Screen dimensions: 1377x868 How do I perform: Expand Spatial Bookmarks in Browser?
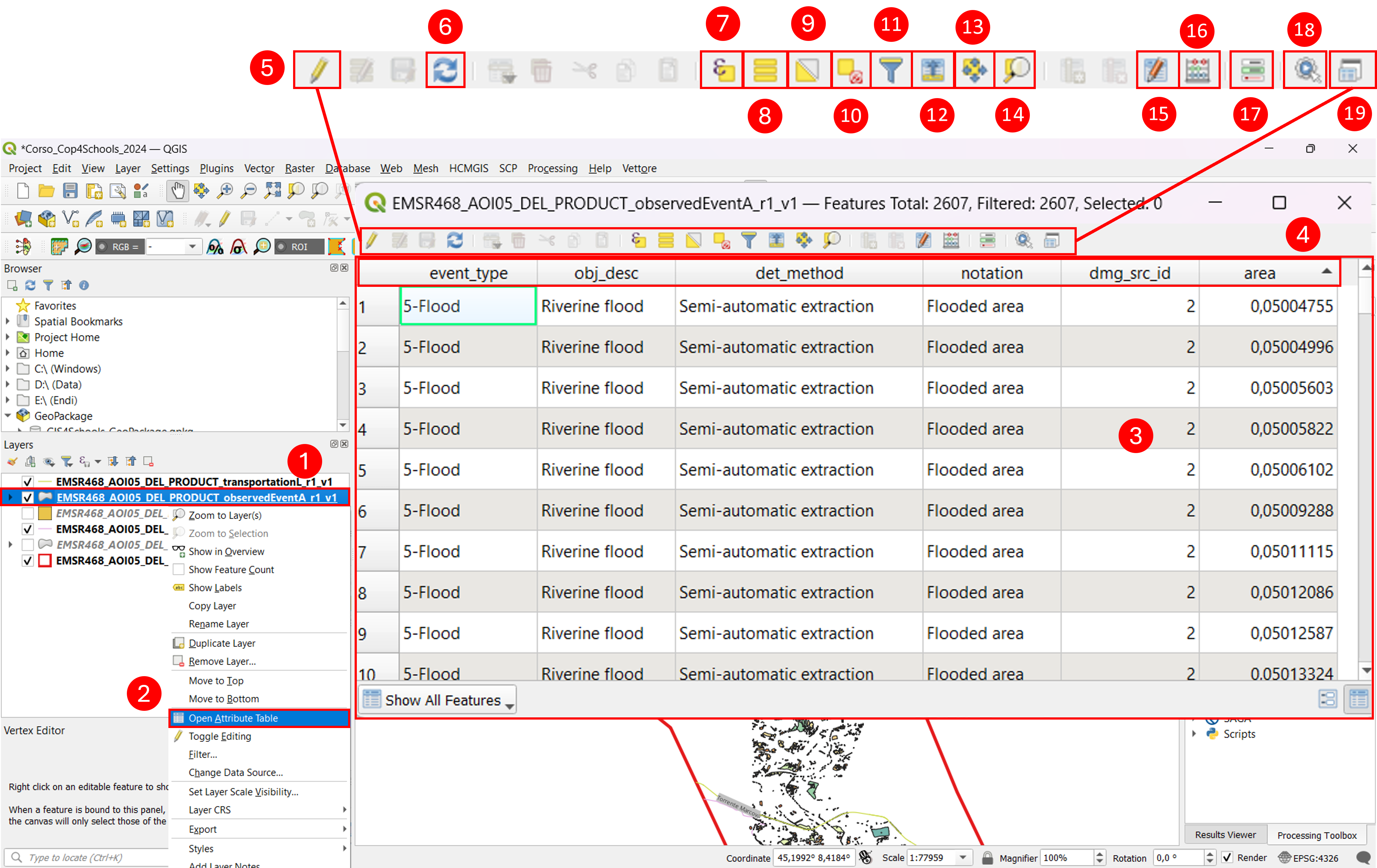click(8, 321)
